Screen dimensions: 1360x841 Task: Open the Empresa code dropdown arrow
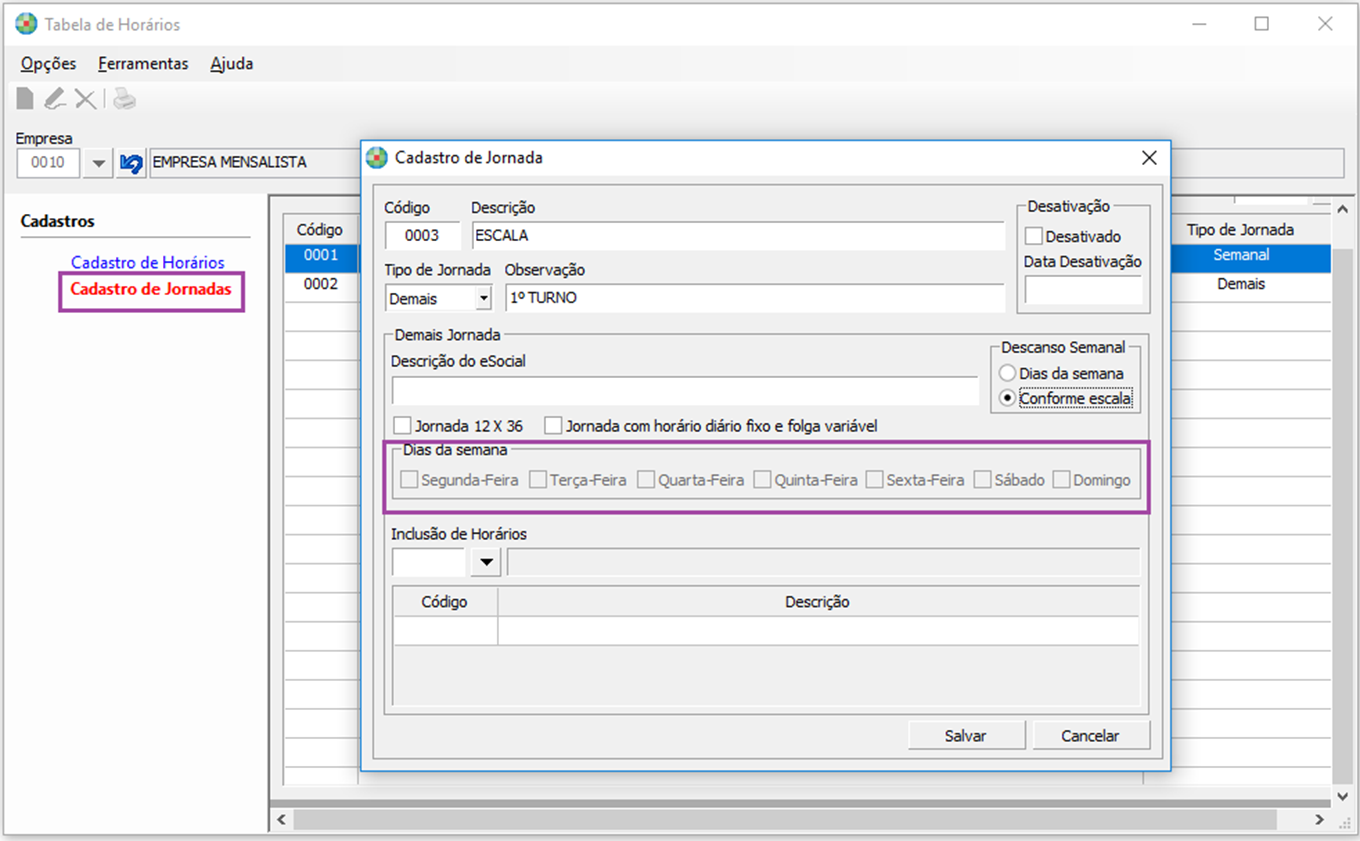click(x=98, y=162)
